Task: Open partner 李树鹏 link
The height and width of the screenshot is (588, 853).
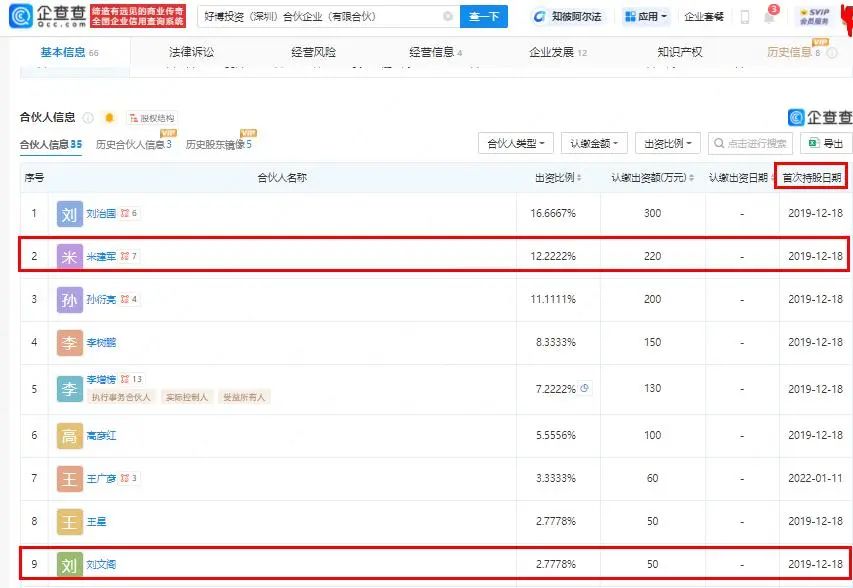Action: point(101,342)
